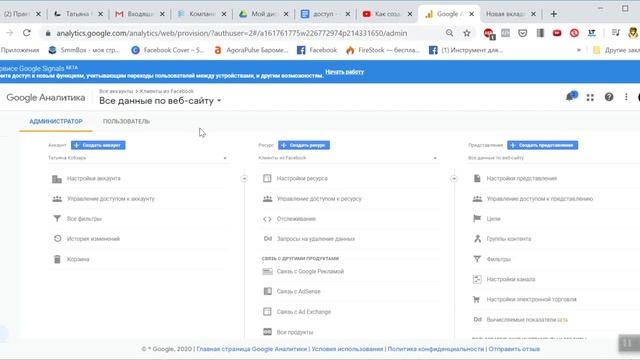
Task: Click the property settings square icon
Action: [x=267, y=178]
